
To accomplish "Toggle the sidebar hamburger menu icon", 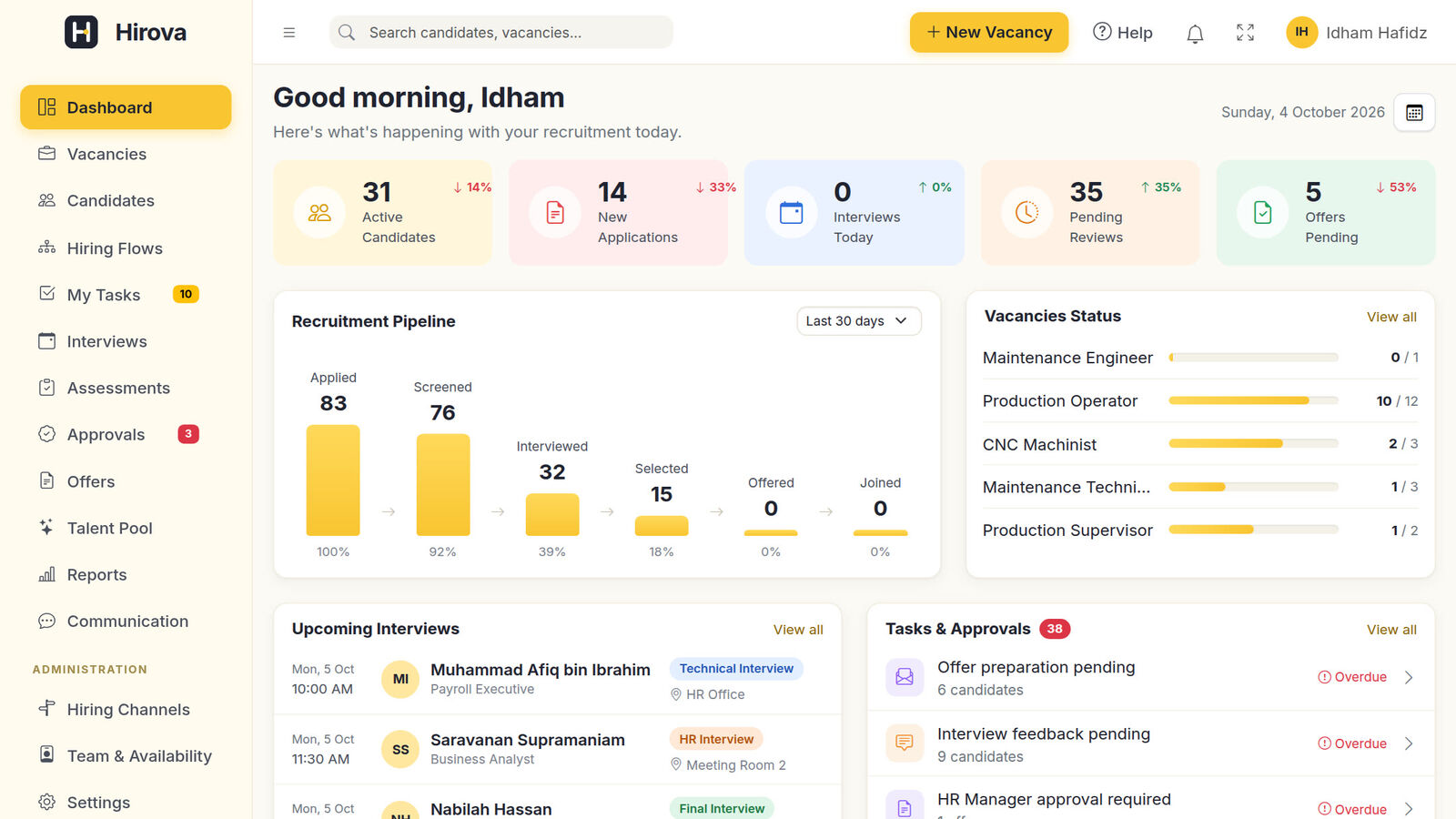I will [289, 33].
